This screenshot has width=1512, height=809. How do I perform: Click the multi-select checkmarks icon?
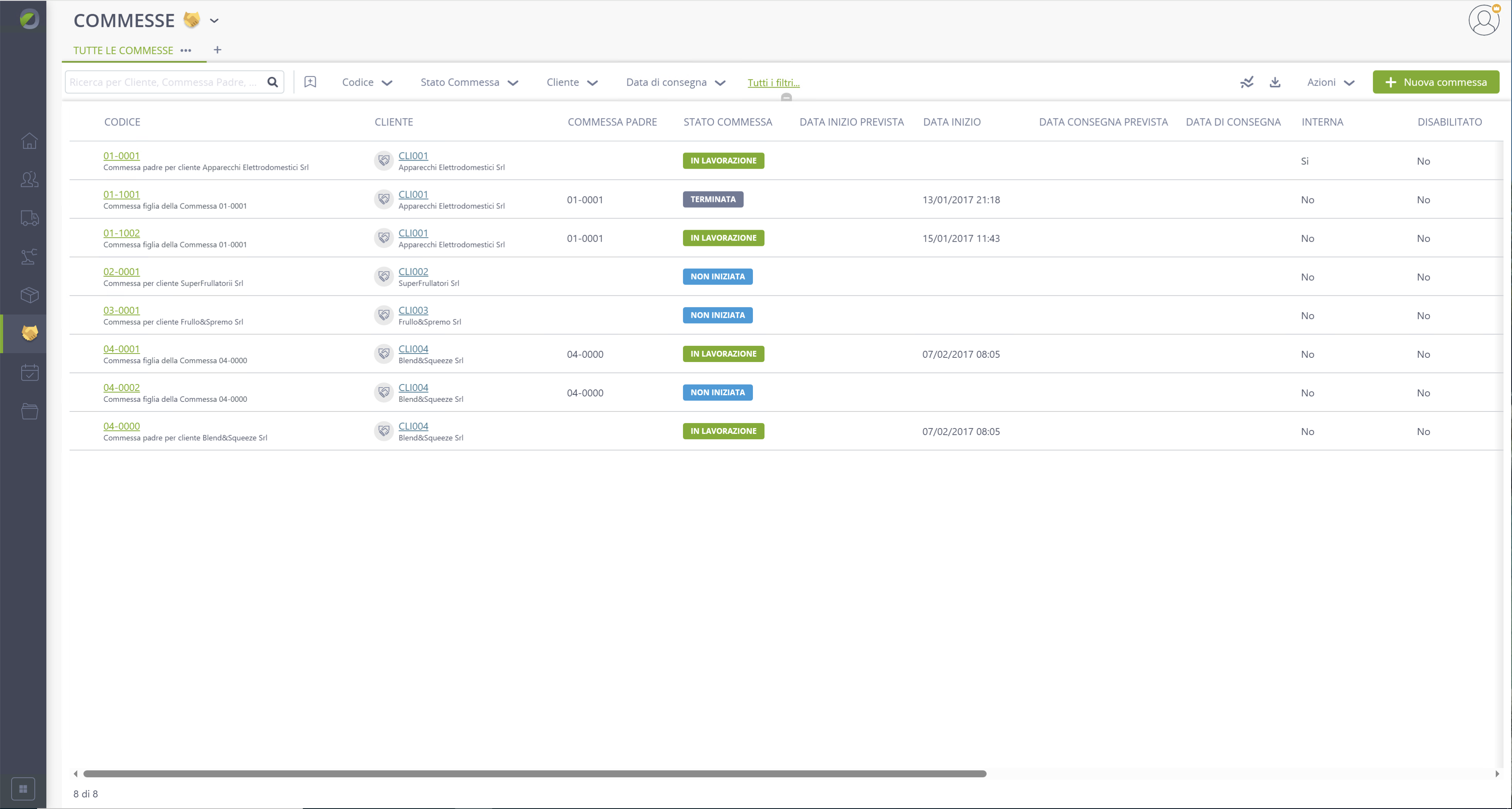(1247, 82)
